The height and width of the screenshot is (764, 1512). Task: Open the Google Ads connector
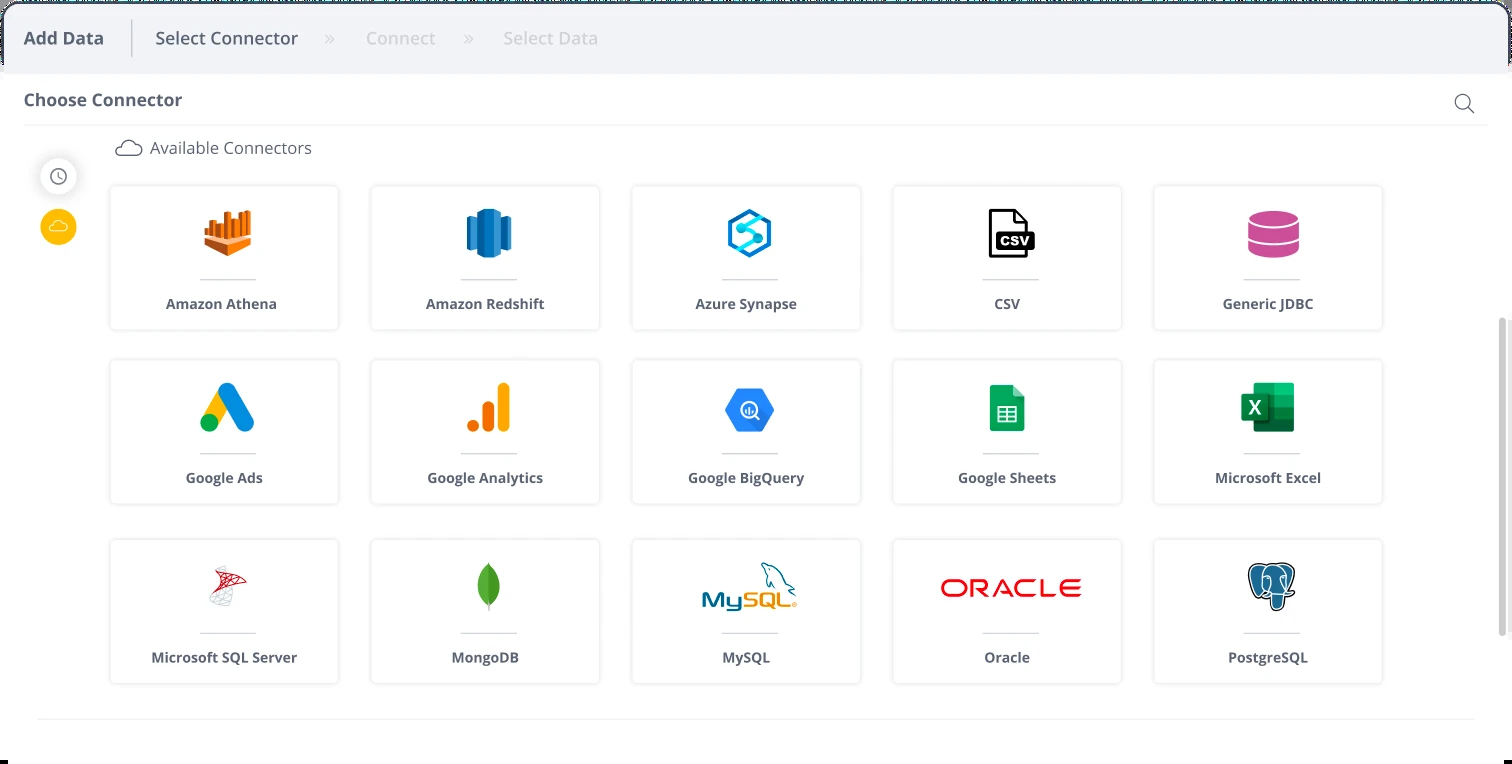tap(224, 432)
